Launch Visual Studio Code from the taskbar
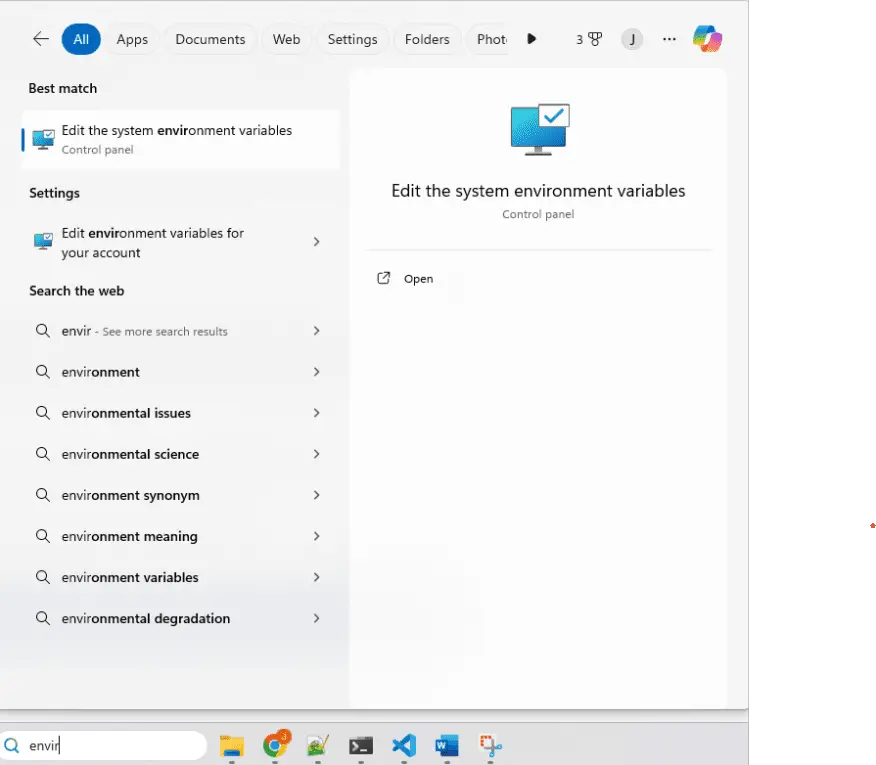 (404, 745)
